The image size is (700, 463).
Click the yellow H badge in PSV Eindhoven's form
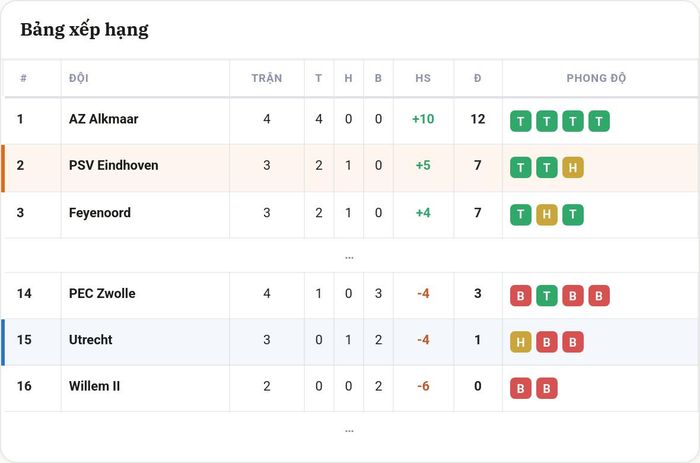pos(573,167)
